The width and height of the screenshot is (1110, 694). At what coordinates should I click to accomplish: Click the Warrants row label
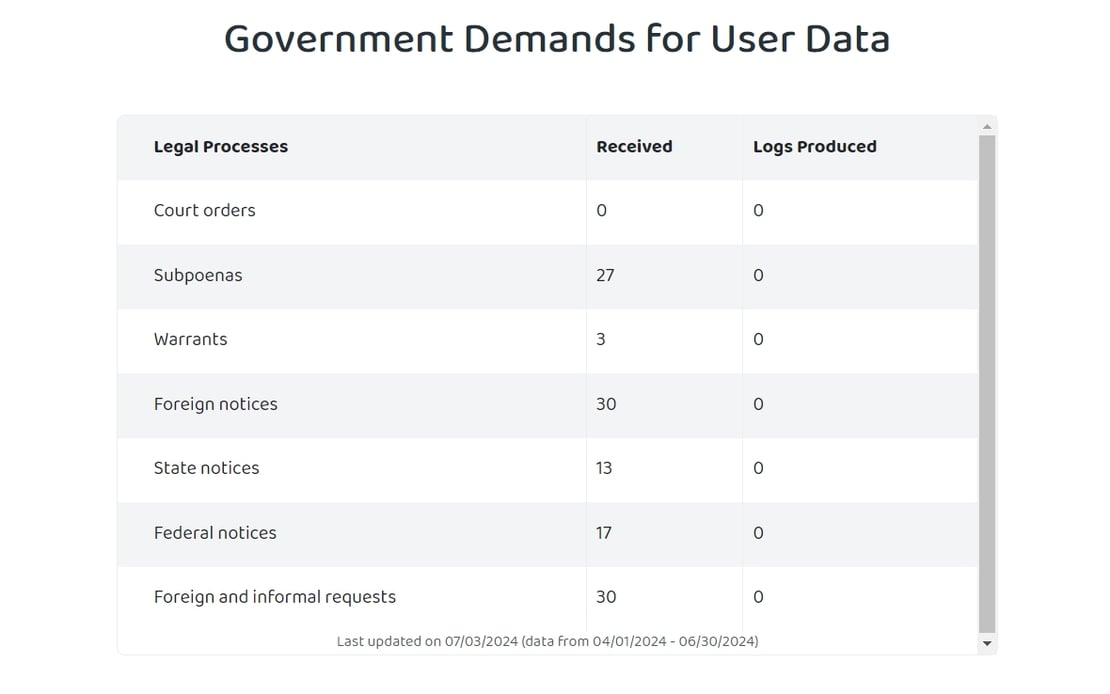(190, 339)
